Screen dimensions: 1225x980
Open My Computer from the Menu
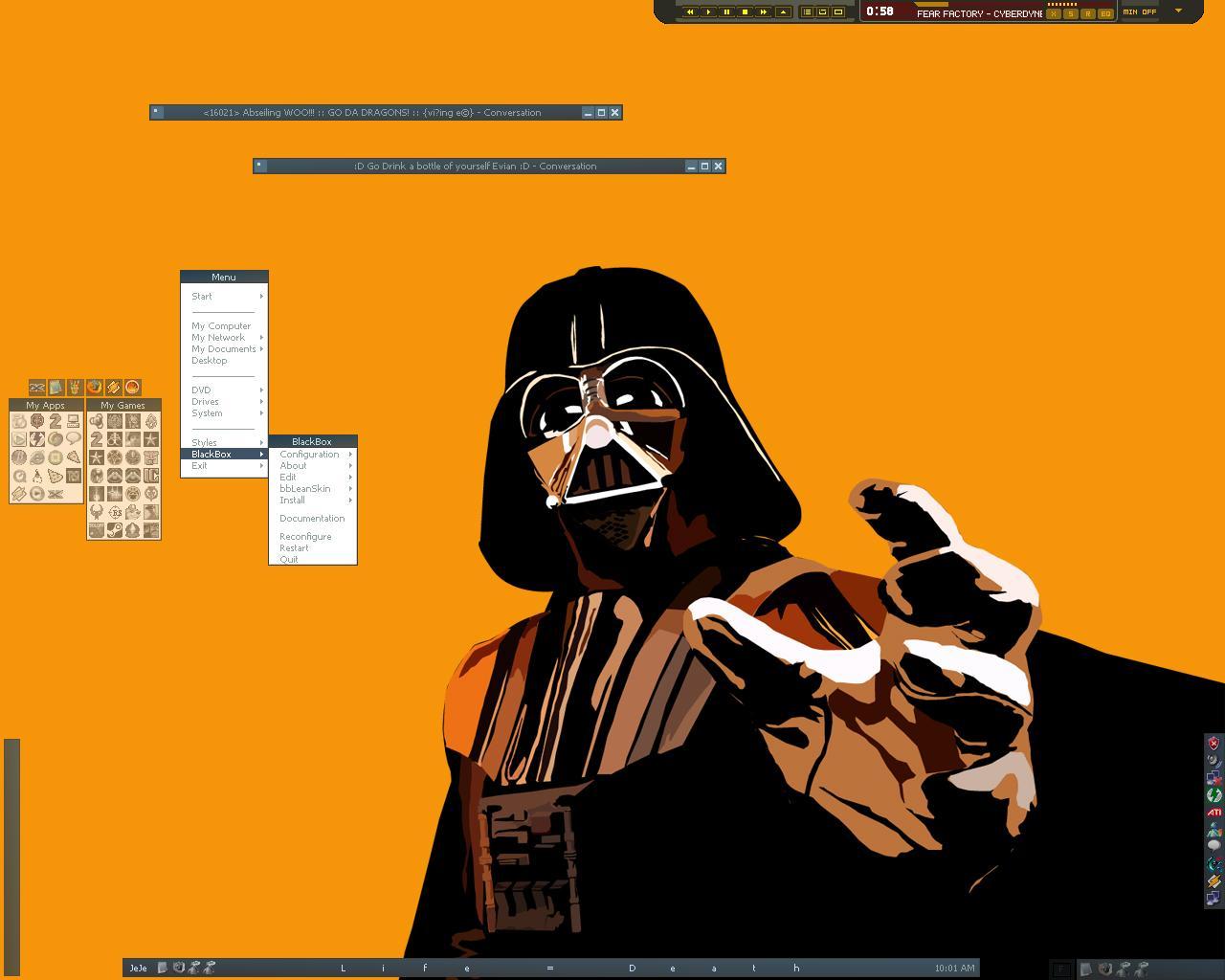click(x=224, y=326)
